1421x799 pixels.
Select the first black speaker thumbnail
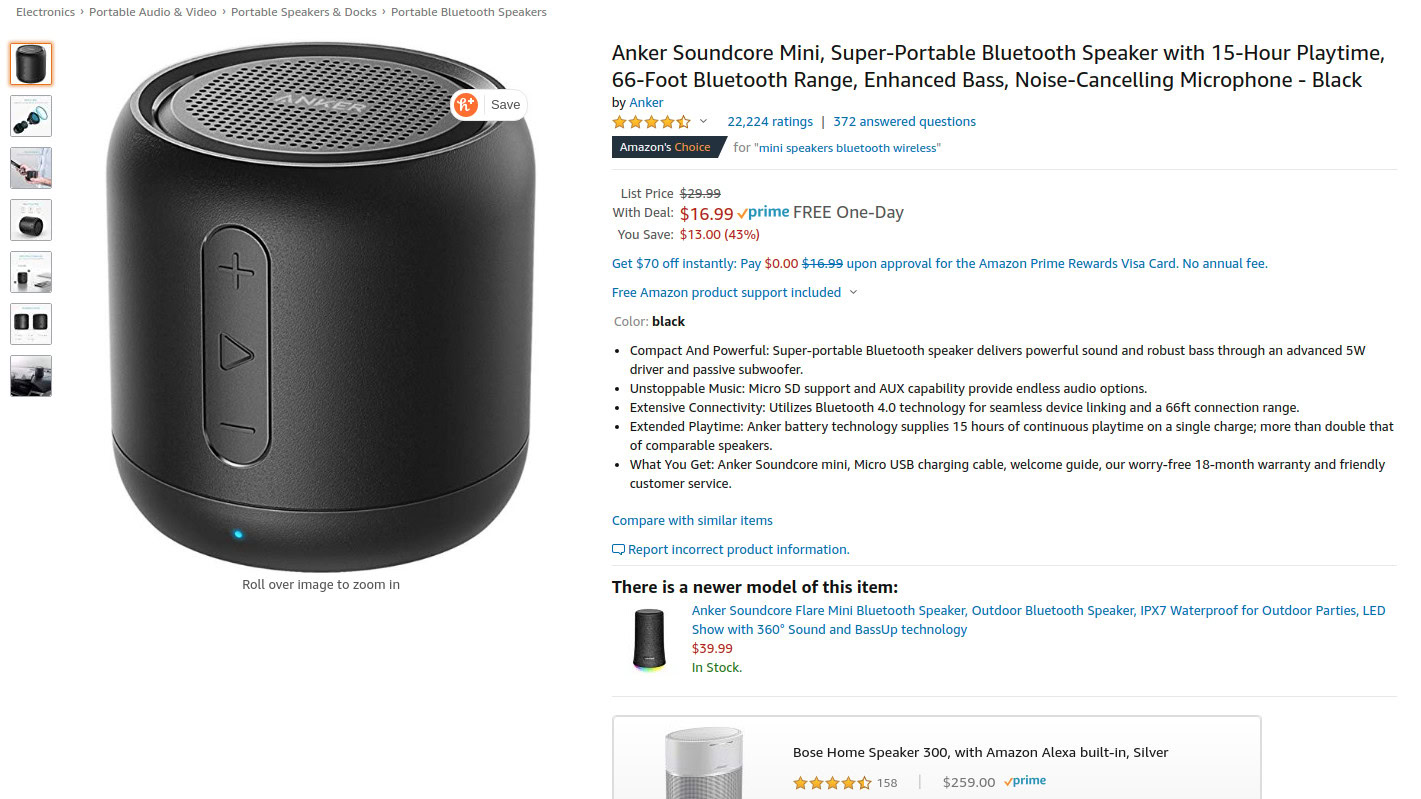pyautogui.click(x=31, y=64)
